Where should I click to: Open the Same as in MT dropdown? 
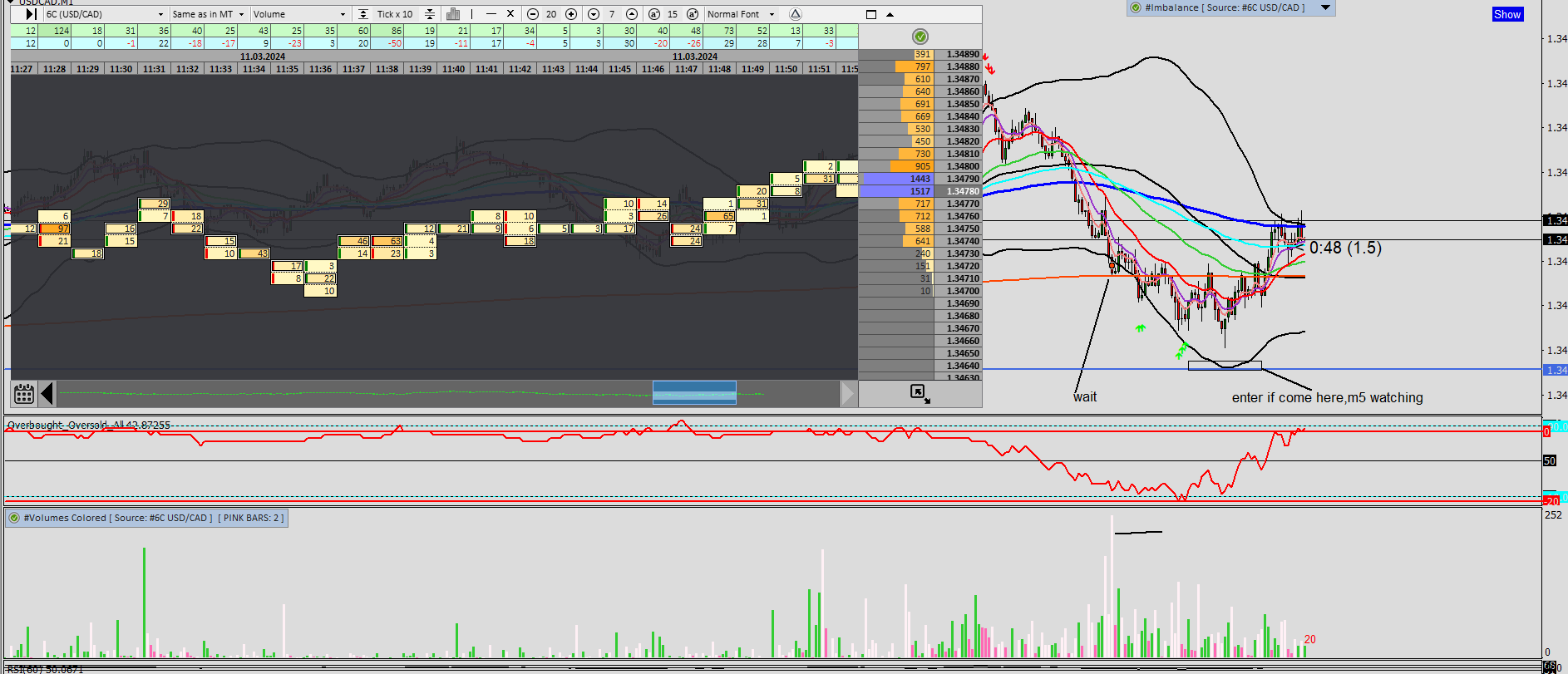pos(208,14)
